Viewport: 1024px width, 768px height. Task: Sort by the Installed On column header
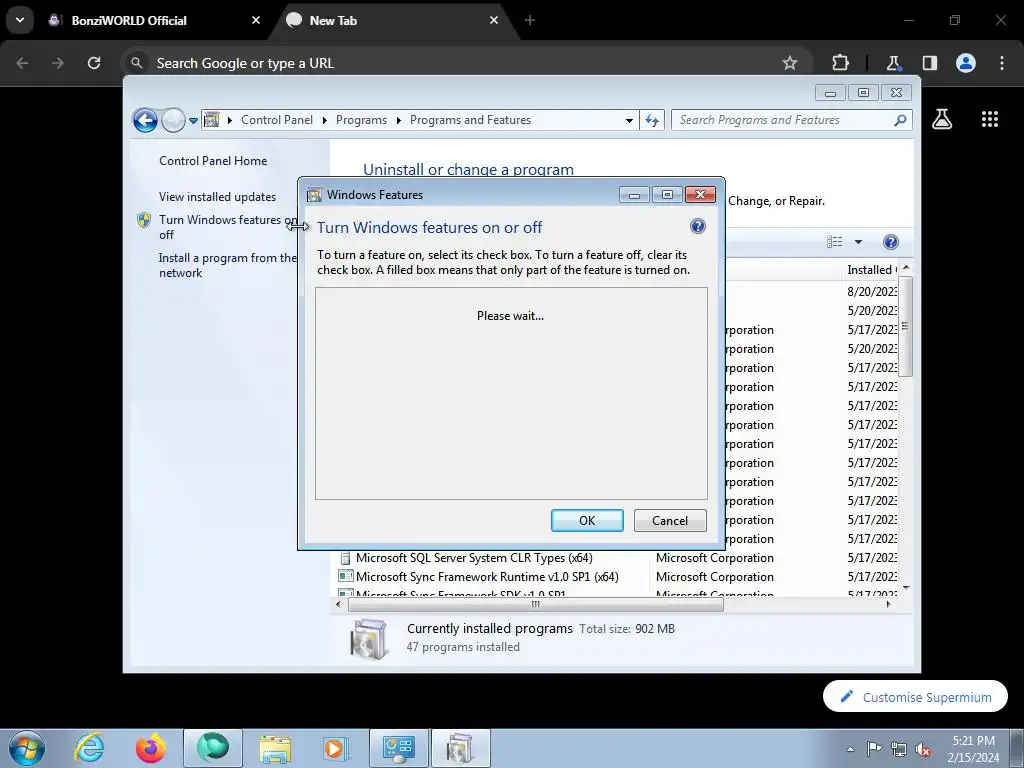click(x=871, y=270)
